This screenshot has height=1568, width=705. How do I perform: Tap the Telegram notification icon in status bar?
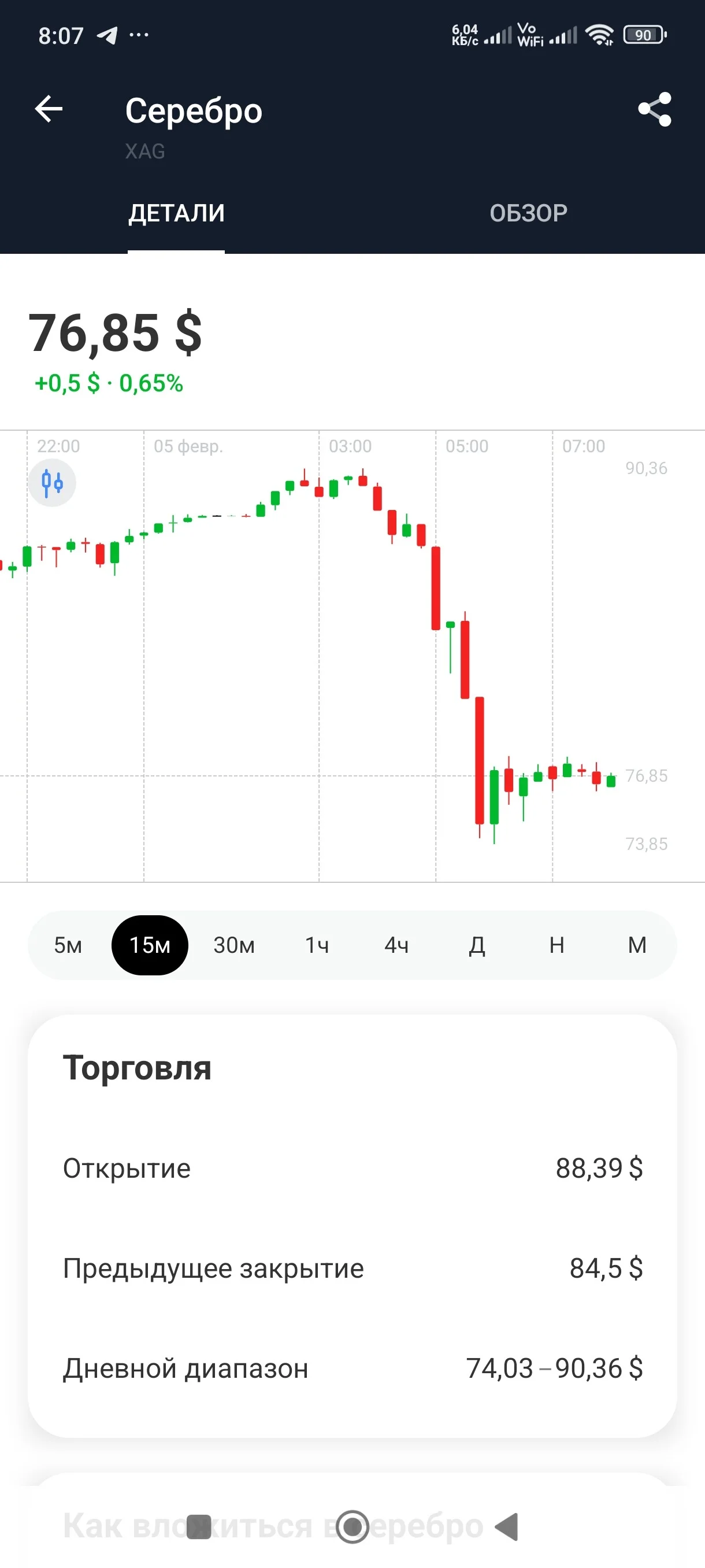coord(107,35)
